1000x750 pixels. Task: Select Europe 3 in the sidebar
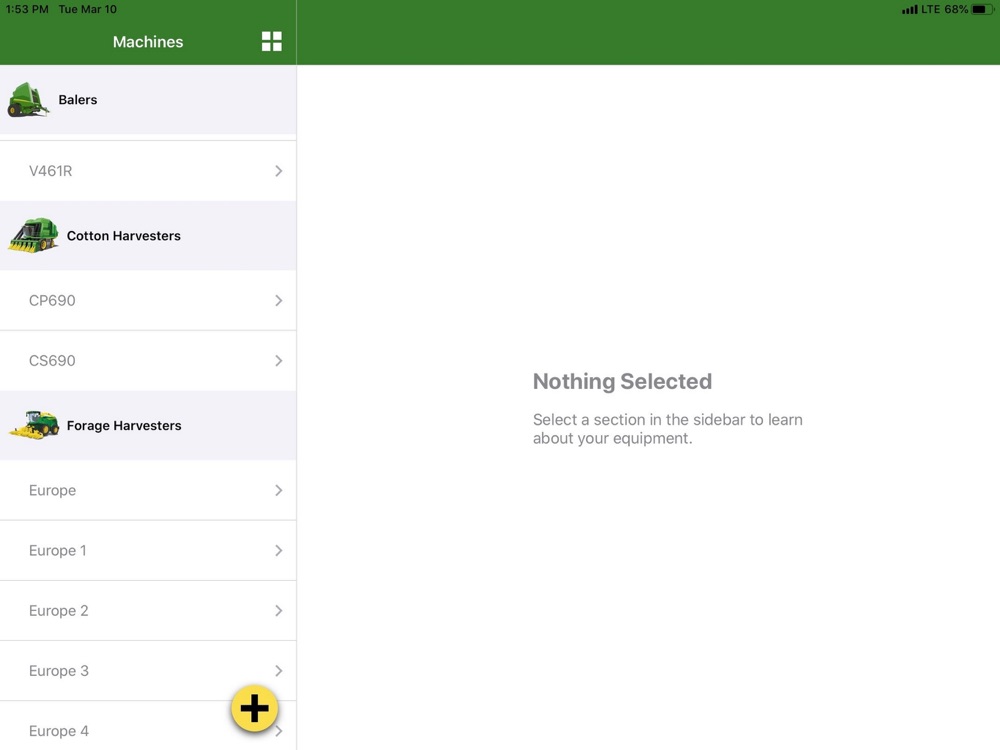tap(59, 670)
